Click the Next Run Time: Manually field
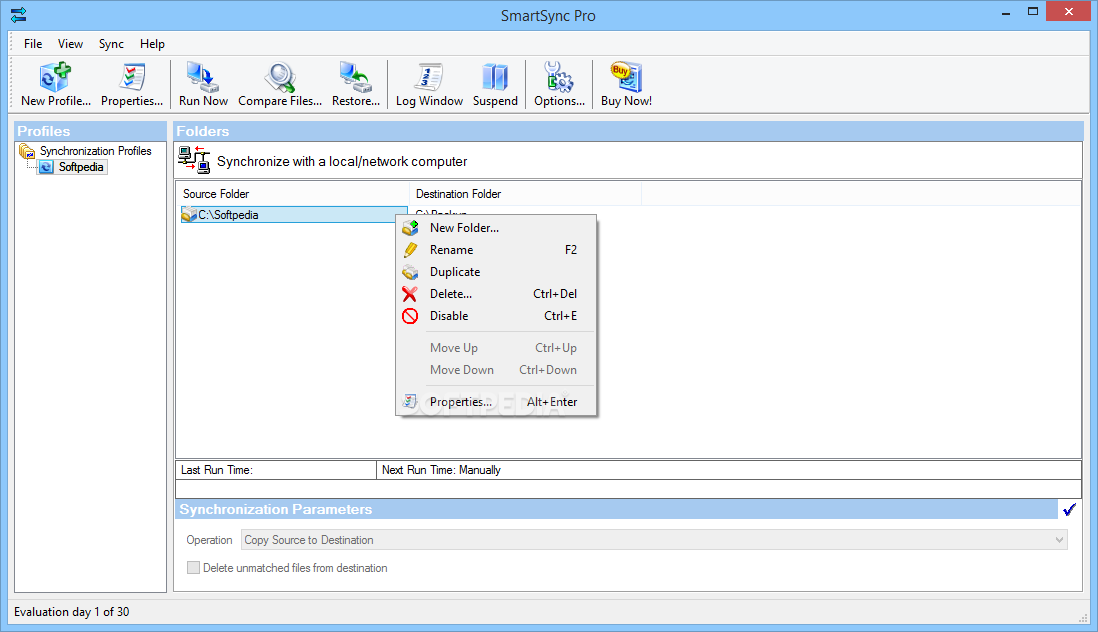Screen dimensions: 1098x632 (728, 470)
